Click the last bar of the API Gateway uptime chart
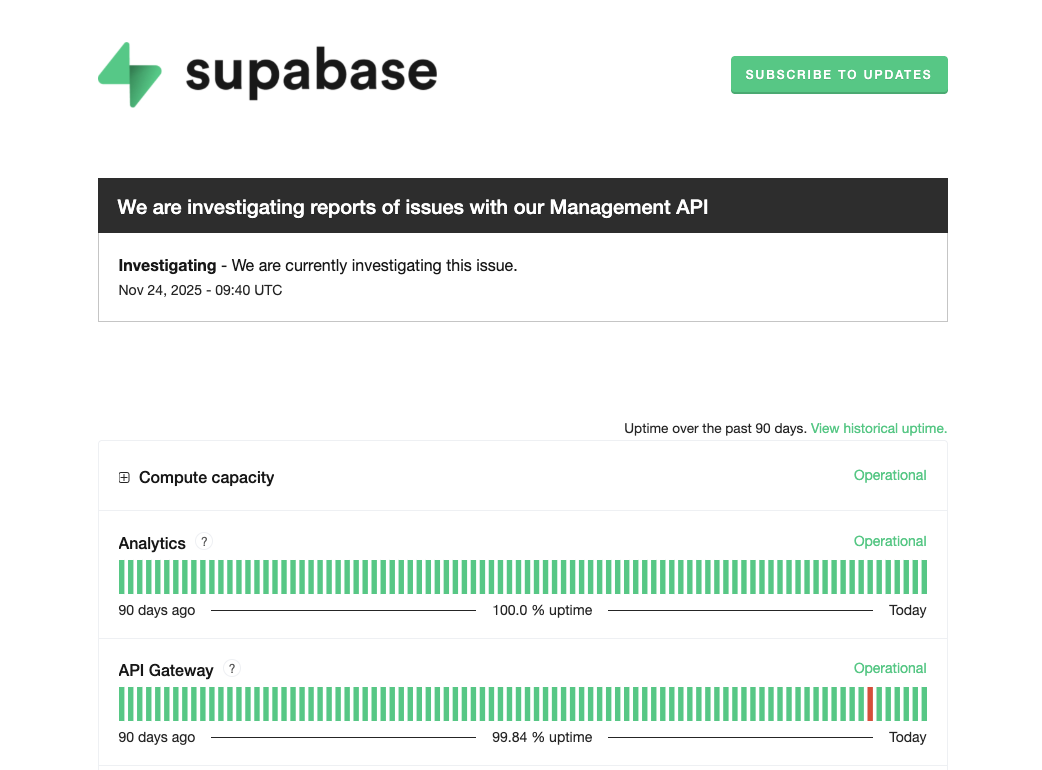The height and width of the screenshot is (770, 1042). pos(924,704)
